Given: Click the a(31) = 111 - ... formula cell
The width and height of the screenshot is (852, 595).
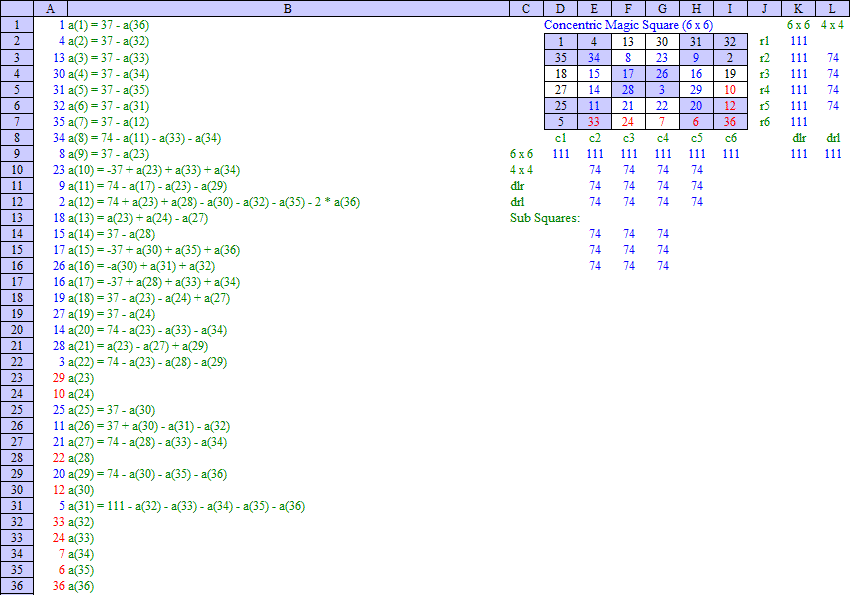Looking at the screenshot, I should (186, 506).
